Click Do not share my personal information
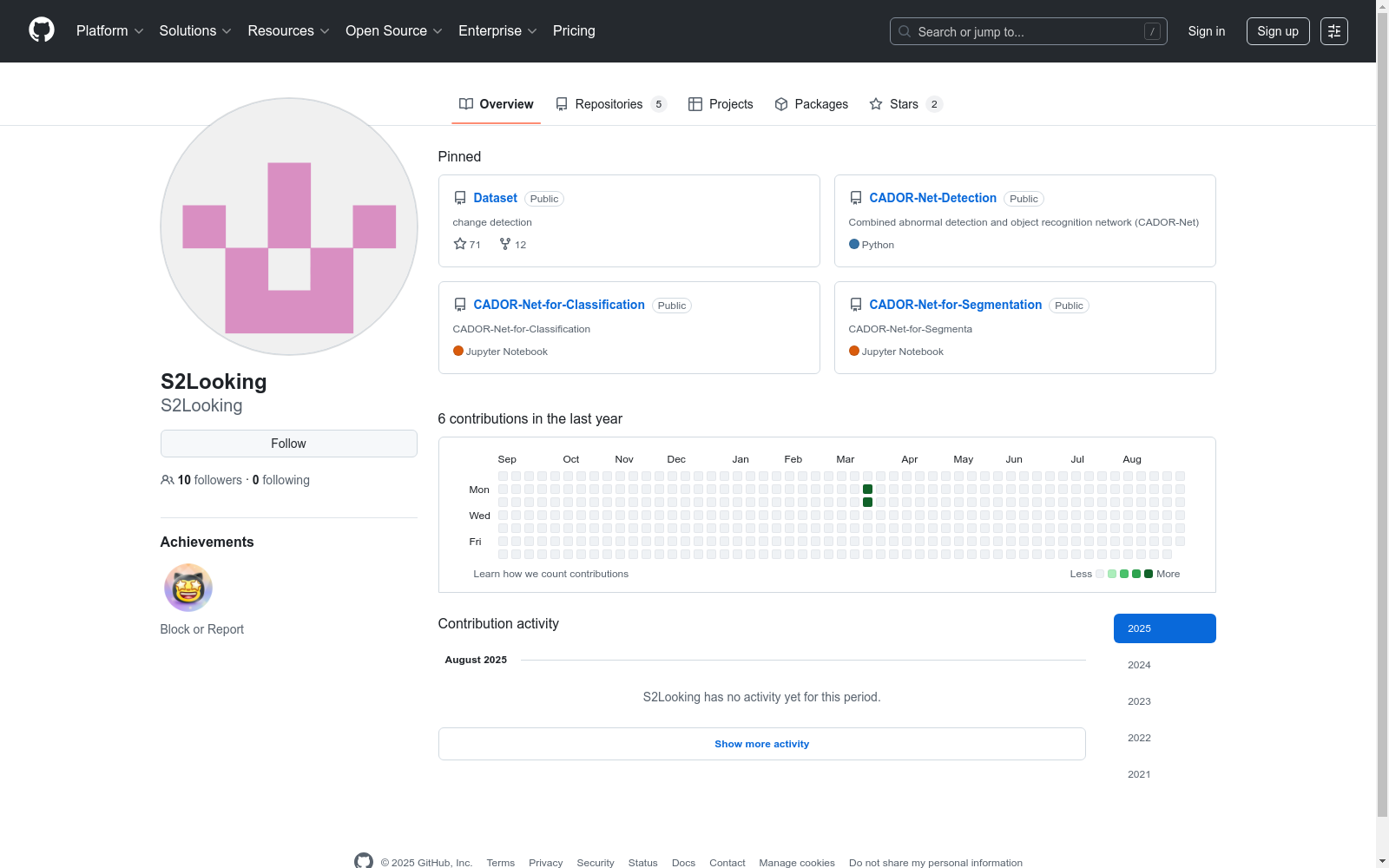Screen dimensions: 1389x868 (936, 863)
